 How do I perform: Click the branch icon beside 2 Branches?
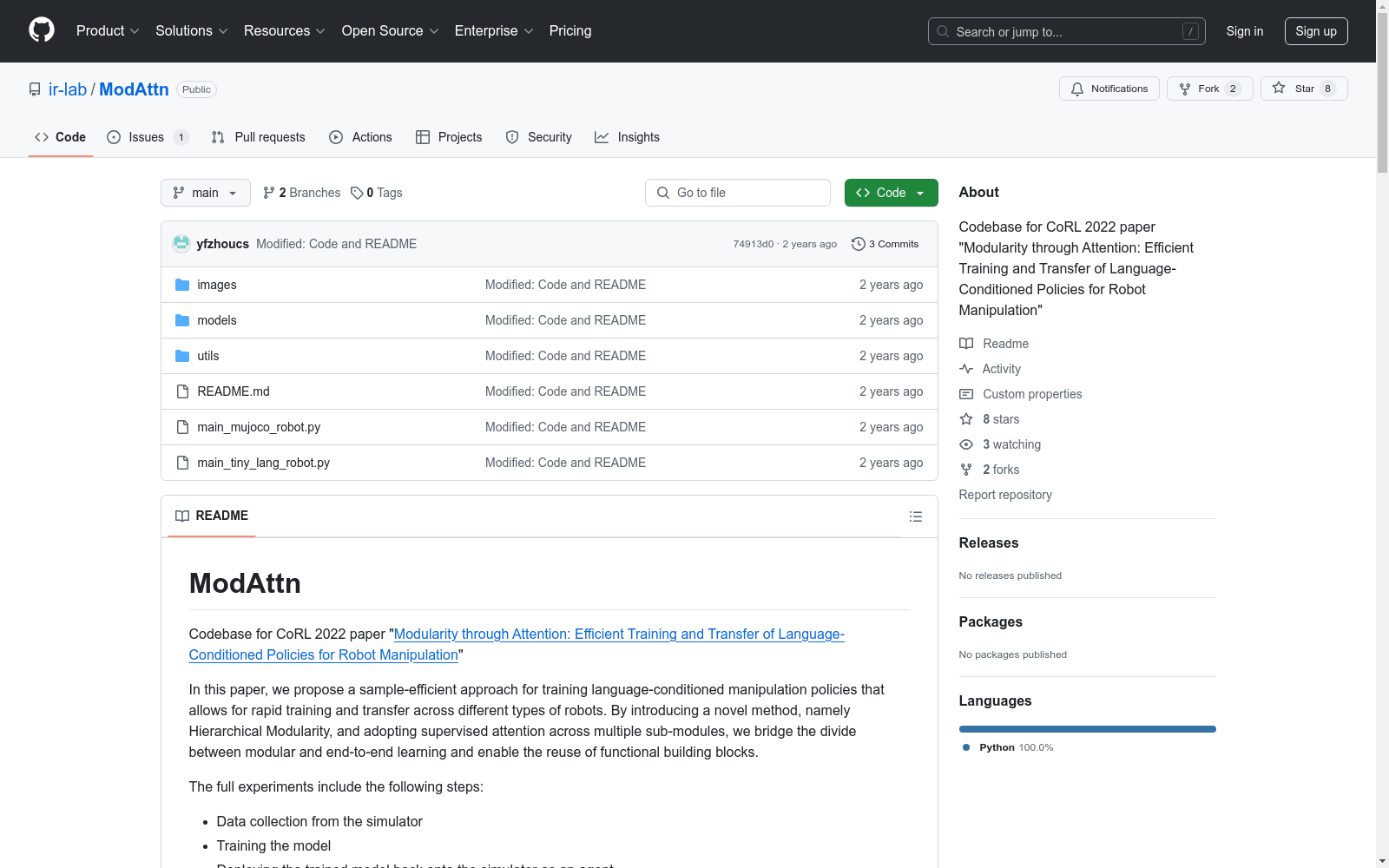pyautogui.click(x=269, y=193)
